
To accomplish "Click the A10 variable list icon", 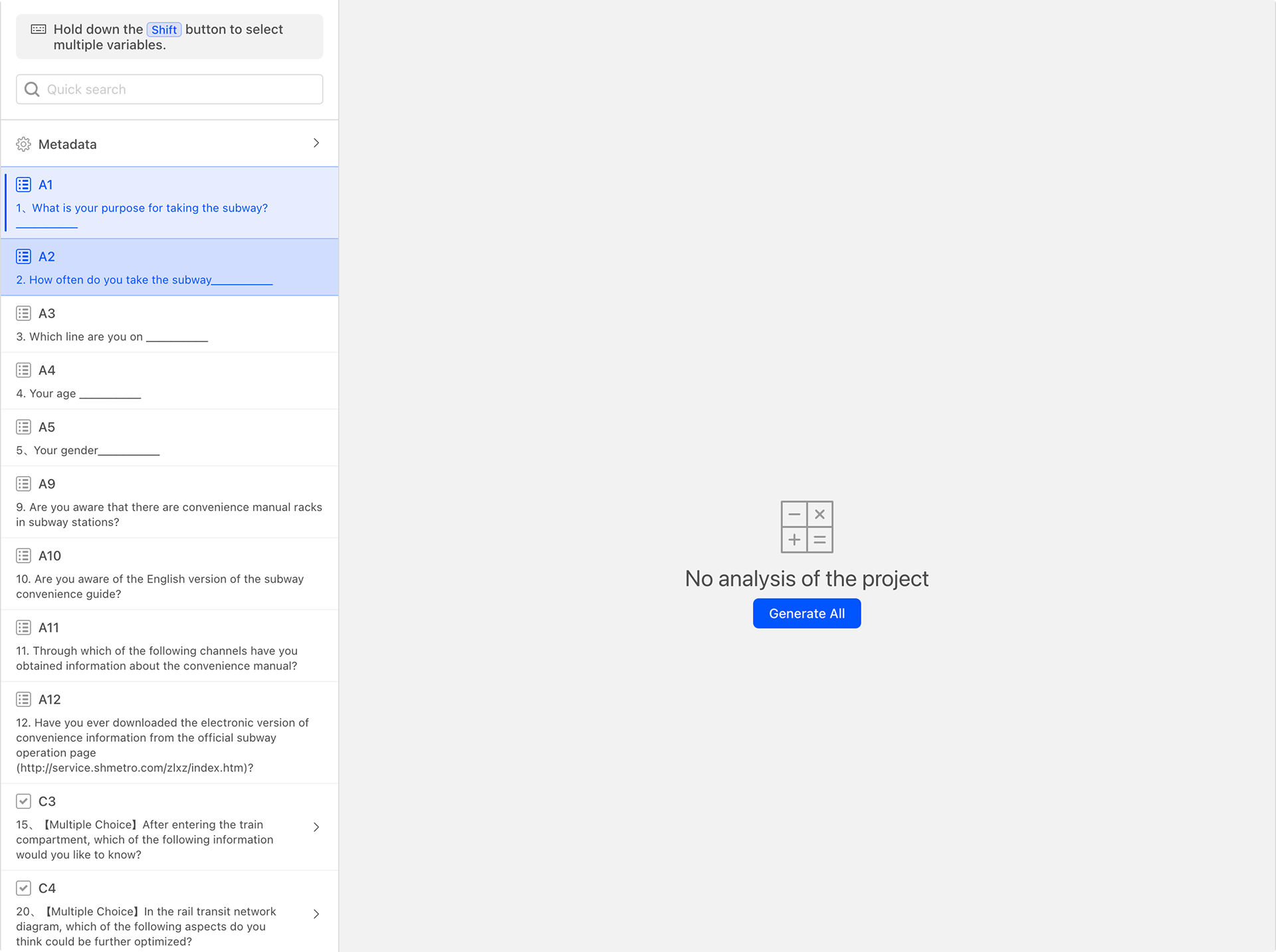I will 23,555.
